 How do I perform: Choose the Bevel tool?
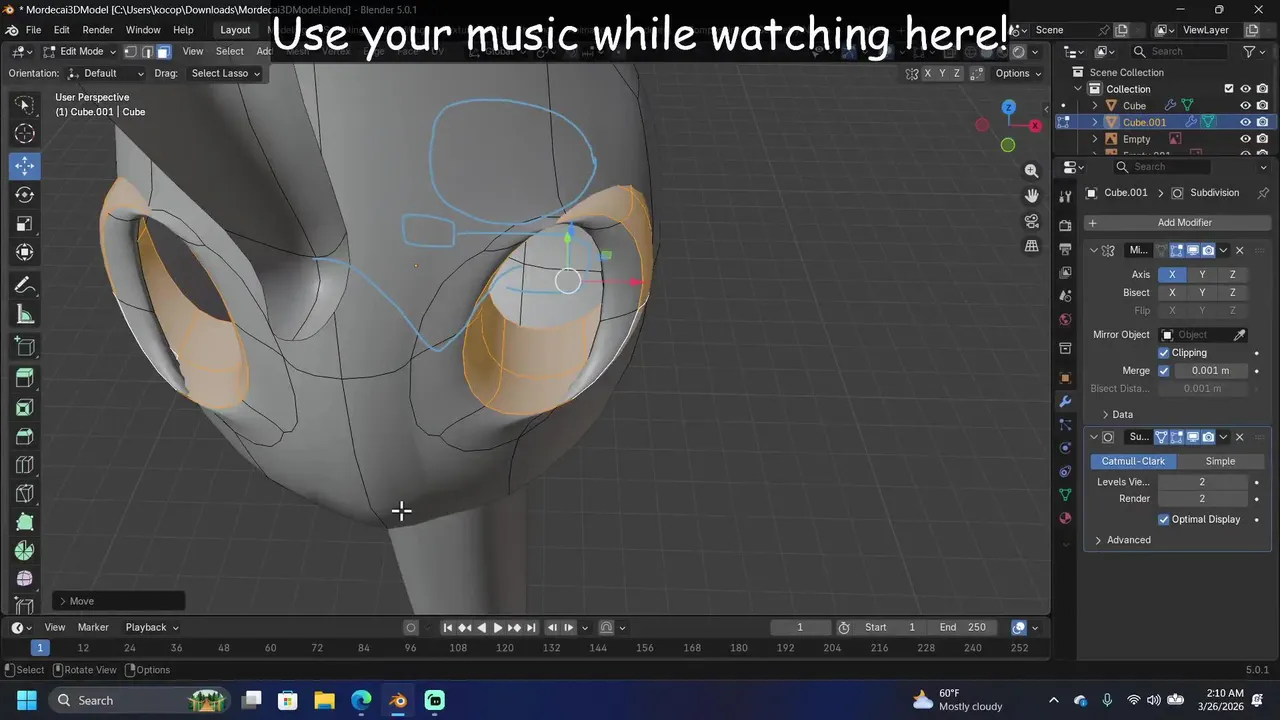click(25, 436)
